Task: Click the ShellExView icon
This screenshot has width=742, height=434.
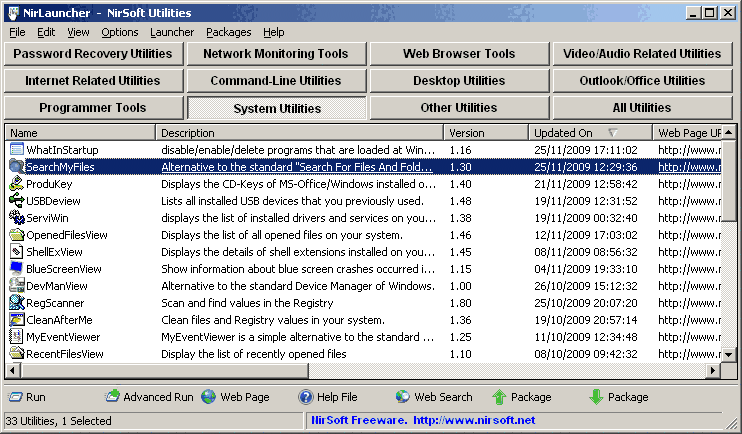Action: pos(17,252)
